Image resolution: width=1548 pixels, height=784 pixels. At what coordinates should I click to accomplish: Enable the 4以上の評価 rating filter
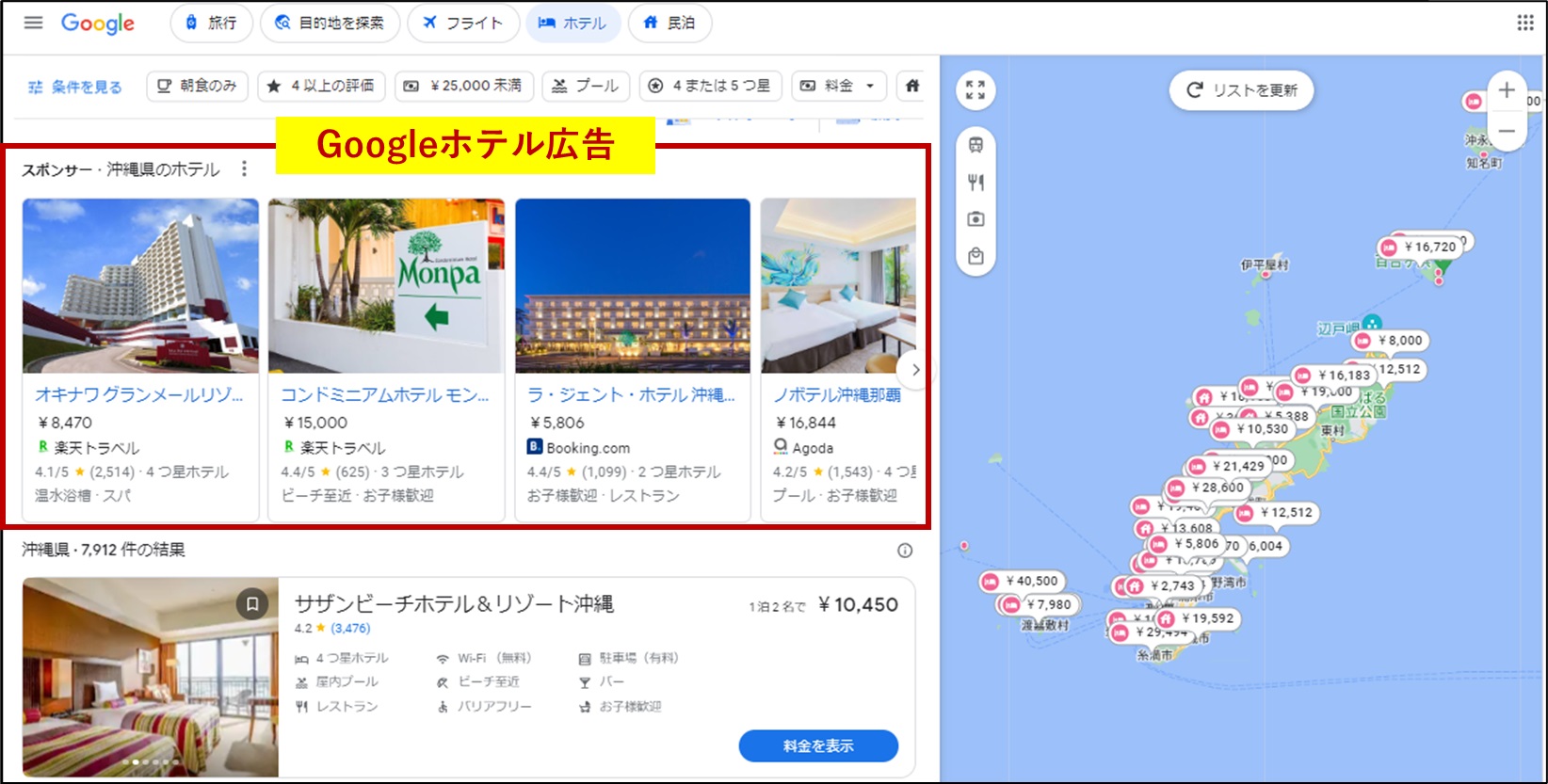tap(322, 86)
